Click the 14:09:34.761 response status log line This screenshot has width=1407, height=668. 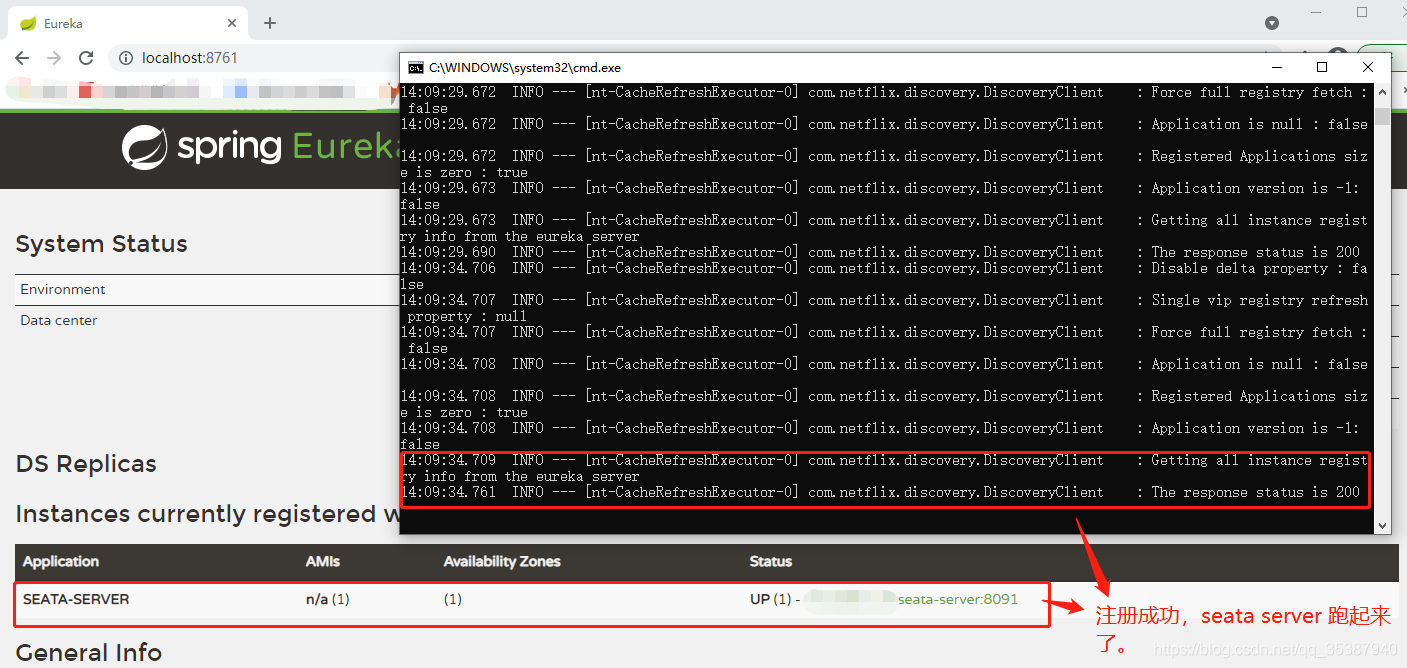[881, 492]
